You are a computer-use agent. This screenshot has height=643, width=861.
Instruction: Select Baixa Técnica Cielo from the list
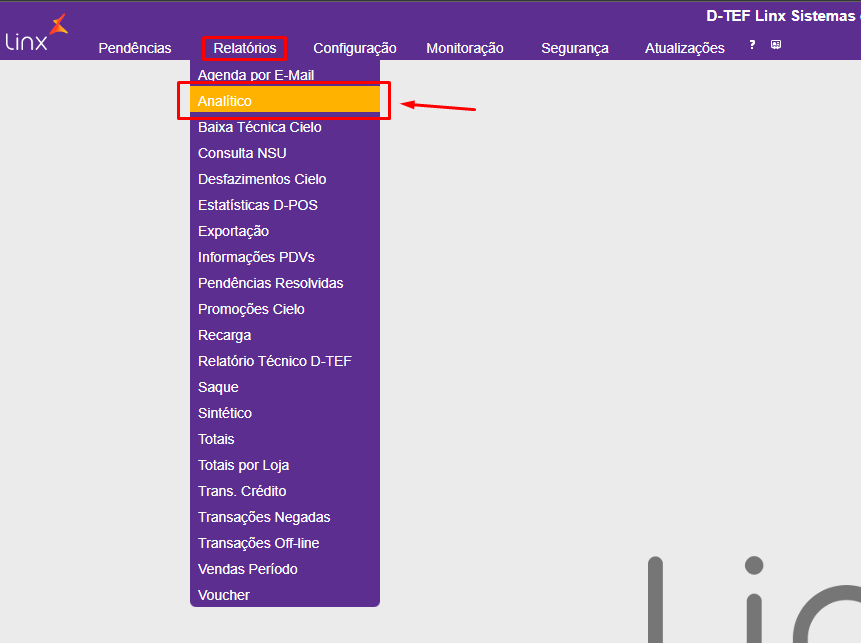point(284,127)
